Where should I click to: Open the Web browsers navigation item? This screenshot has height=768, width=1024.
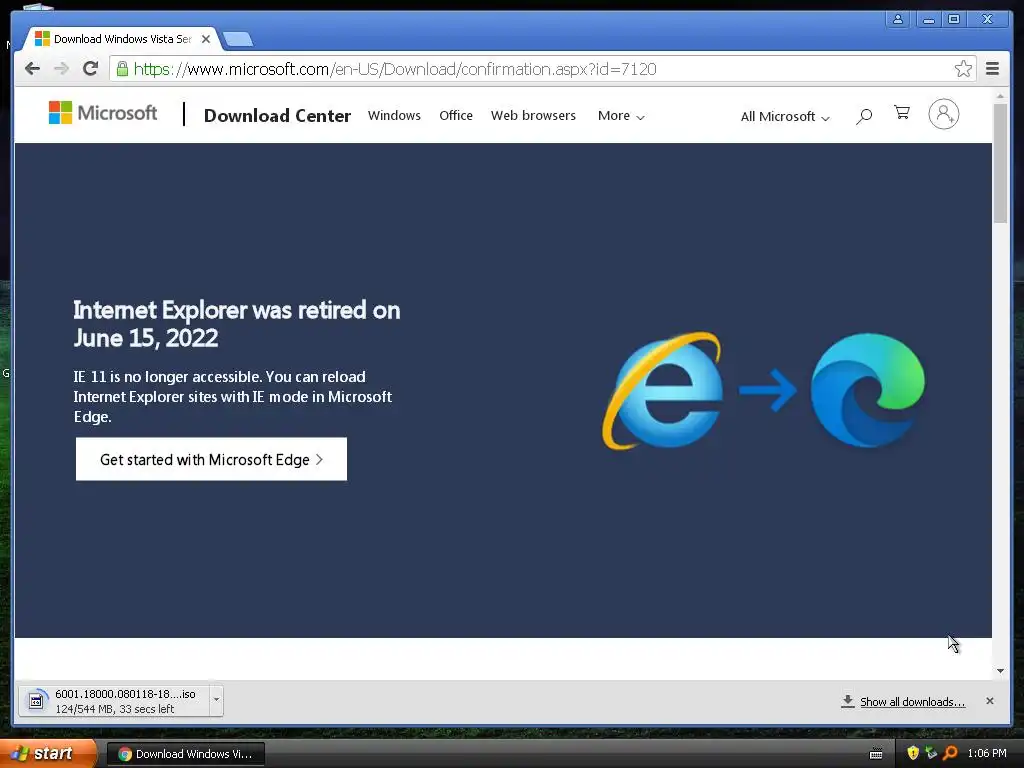tap(533, 116)
